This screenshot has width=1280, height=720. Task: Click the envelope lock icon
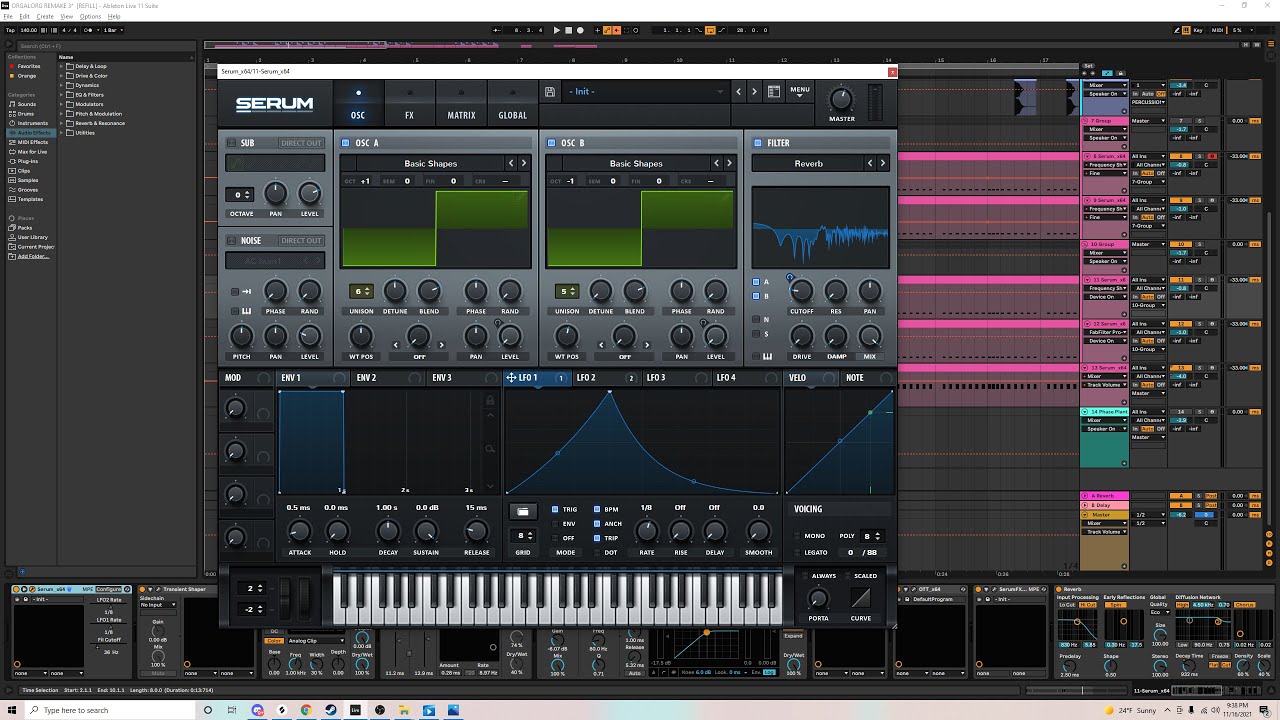[x=490, y=401]
